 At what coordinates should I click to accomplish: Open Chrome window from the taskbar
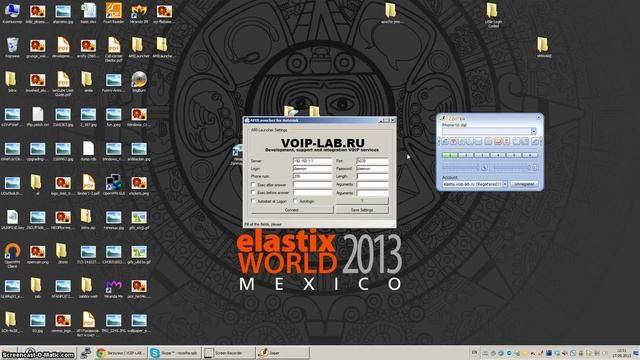click(x=121, y=353)
